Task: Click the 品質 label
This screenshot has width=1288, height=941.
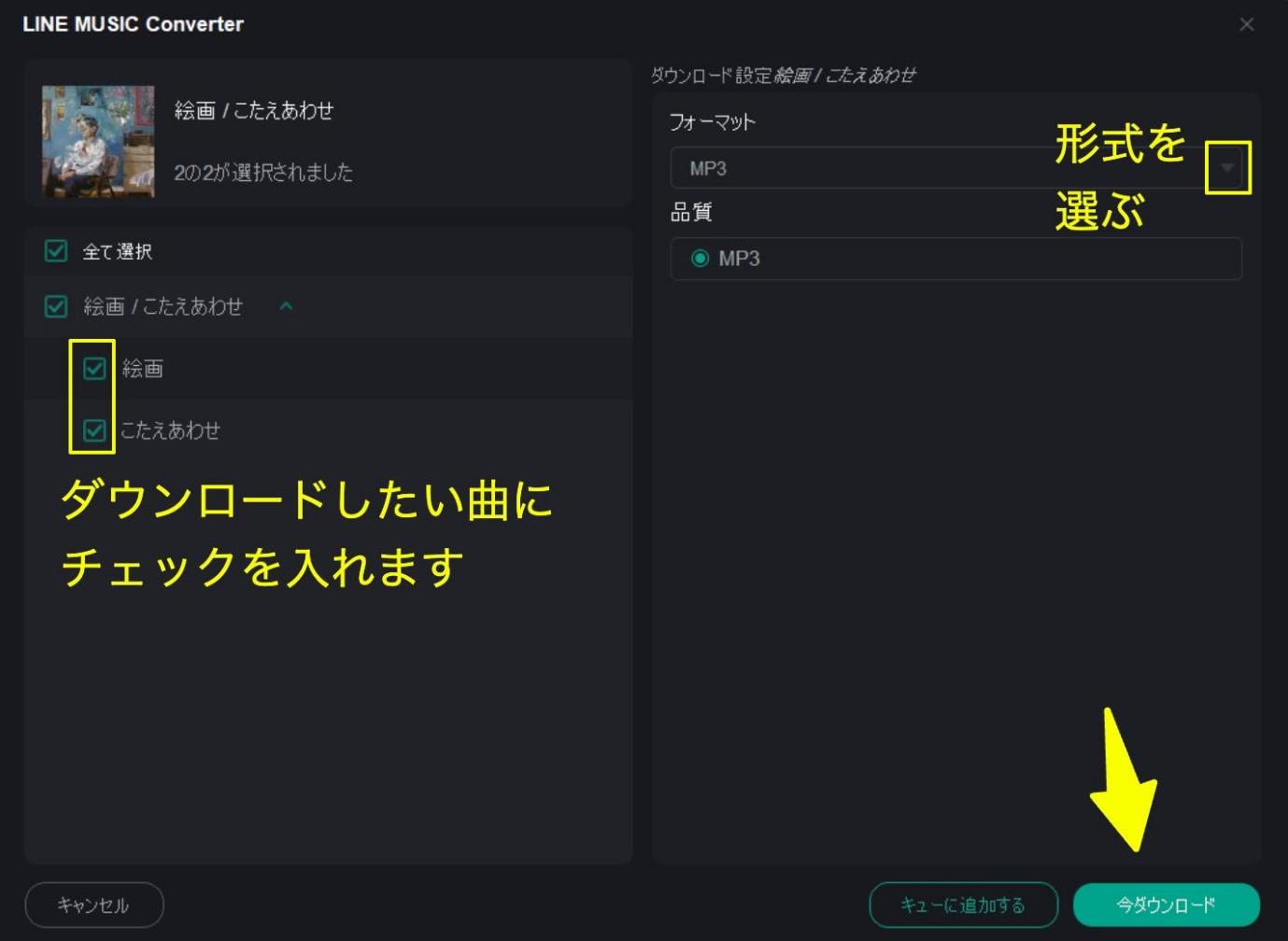Action: click(x=691, y=213)
